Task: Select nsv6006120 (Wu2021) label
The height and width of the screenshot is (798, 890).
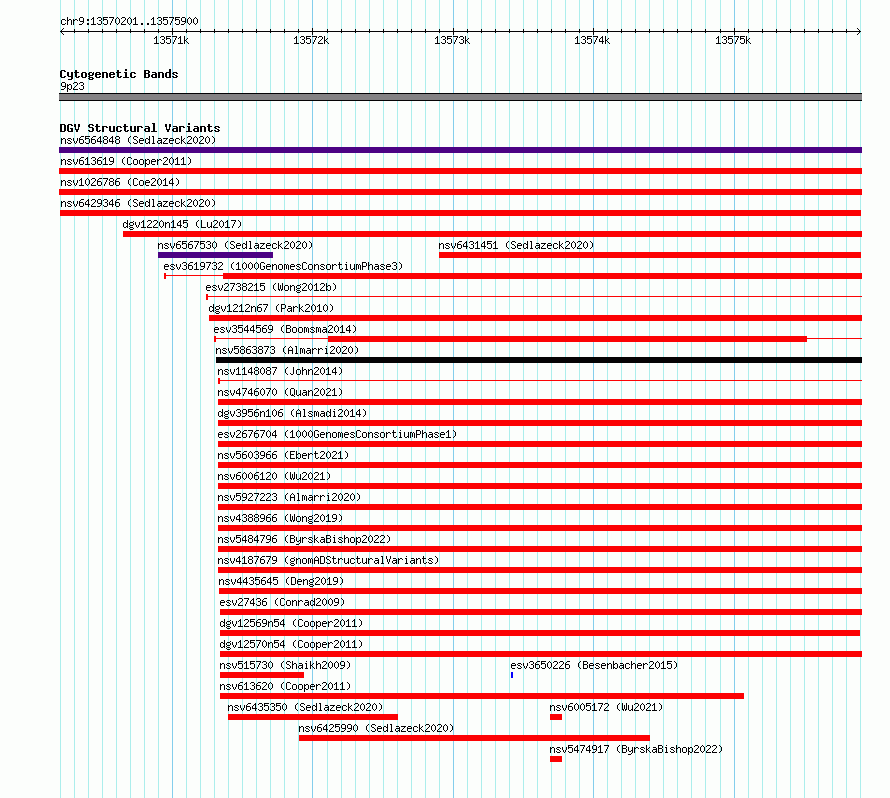Action: tap(274, 476)
